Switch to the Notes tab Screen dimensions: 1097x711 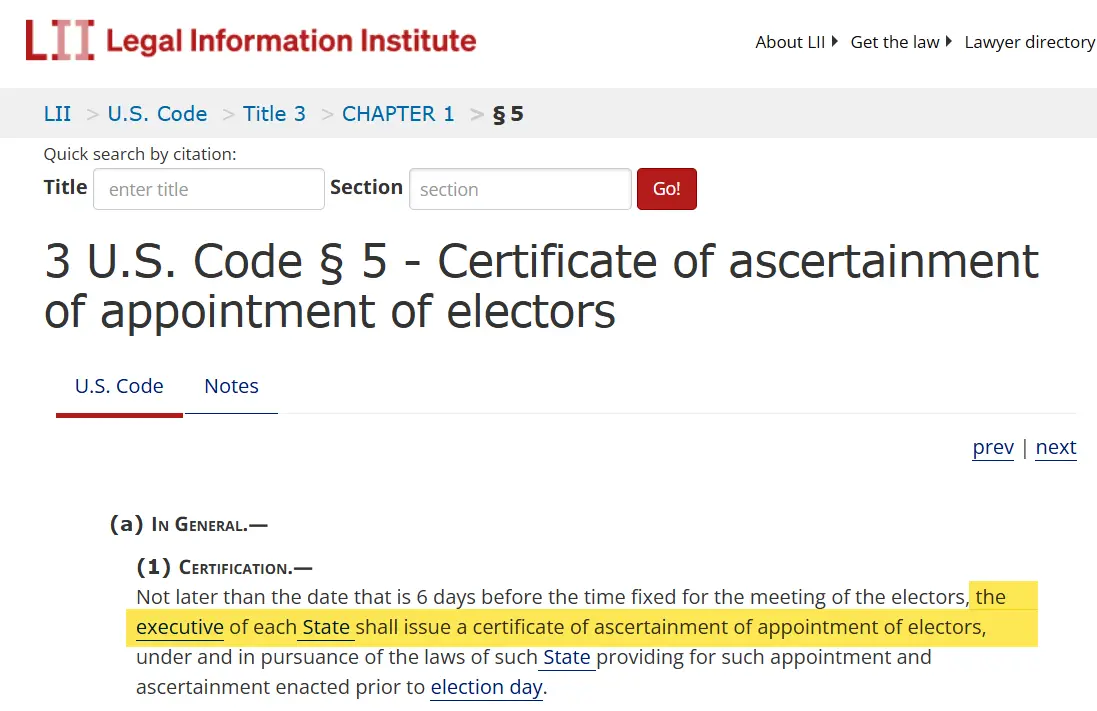click(x=231, y=386)
